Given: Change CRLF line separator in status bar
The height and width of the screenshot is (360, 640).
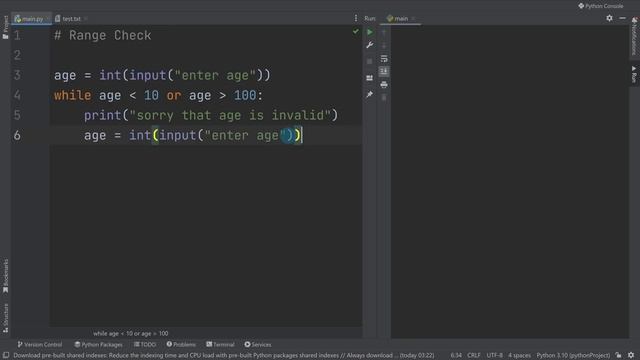Looking at the screenshot, I should (x=473, y=356).
